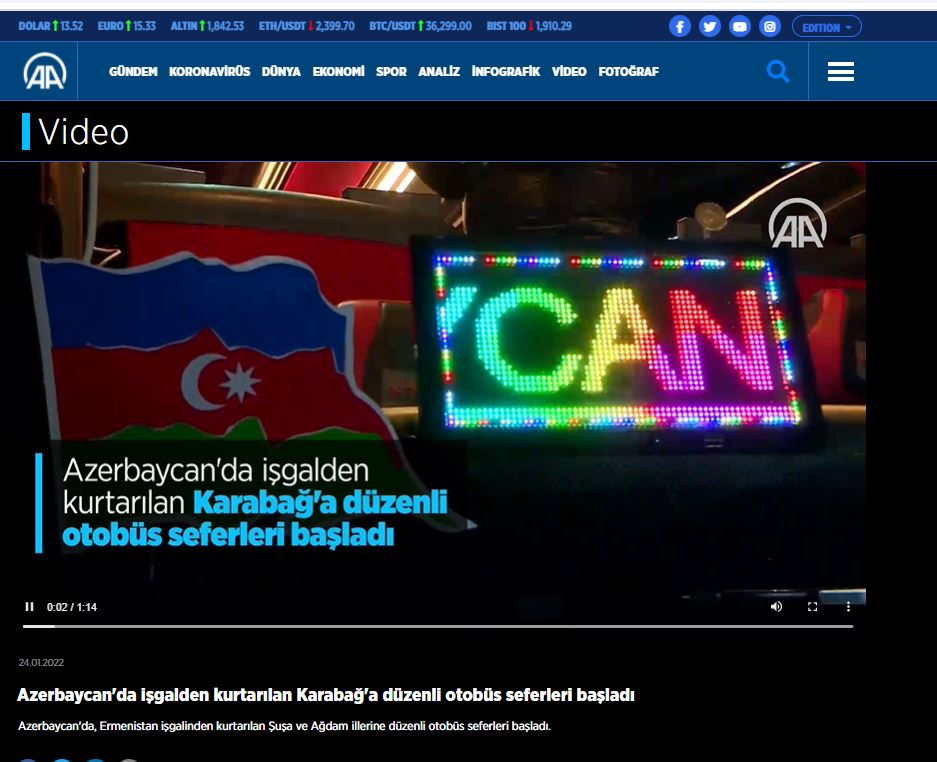Go to SPOR section
The width and height of the screenshot is (937, 762).
tap(391, 72)
